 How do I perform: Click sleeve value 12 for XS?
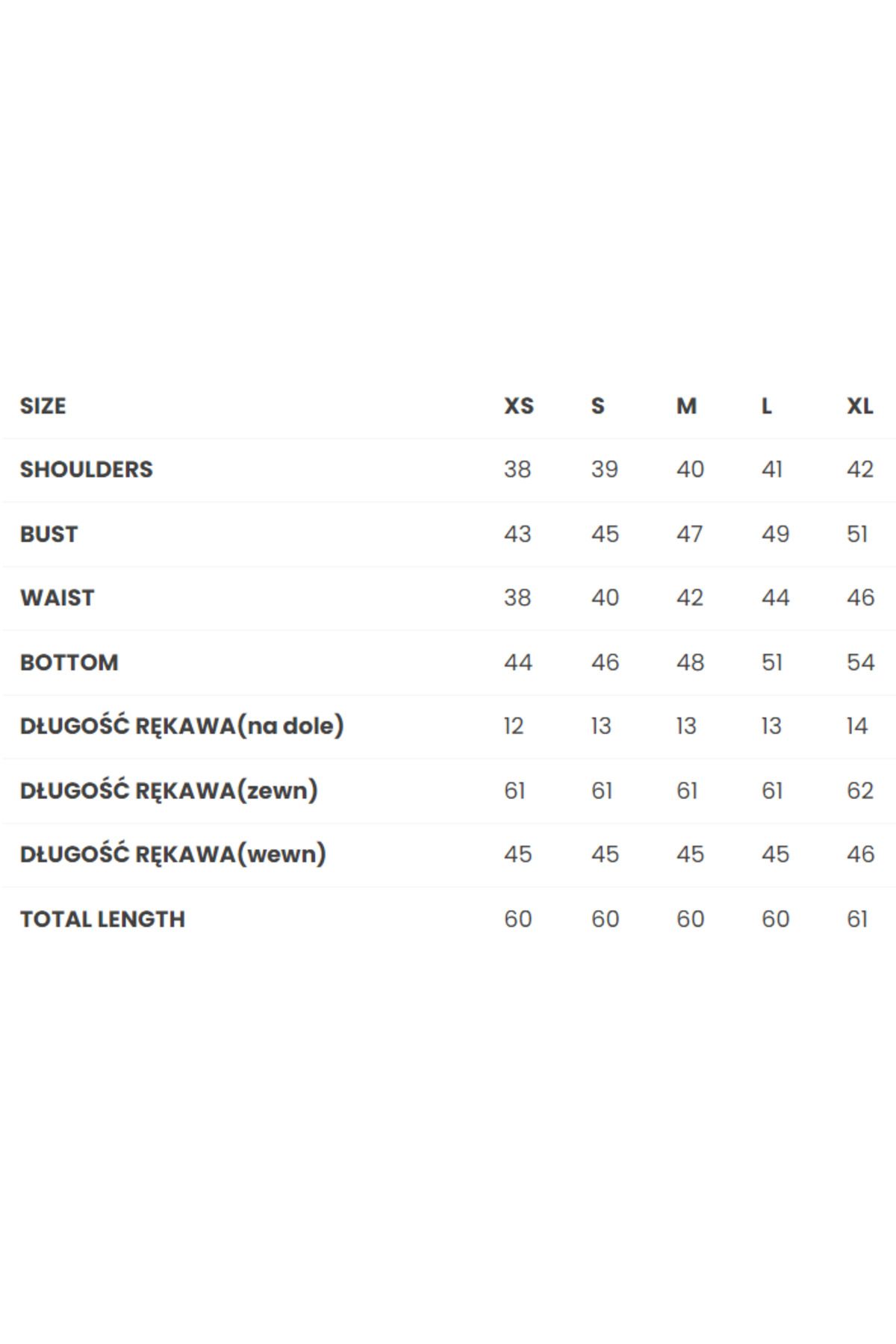click(x=514, y=727)
